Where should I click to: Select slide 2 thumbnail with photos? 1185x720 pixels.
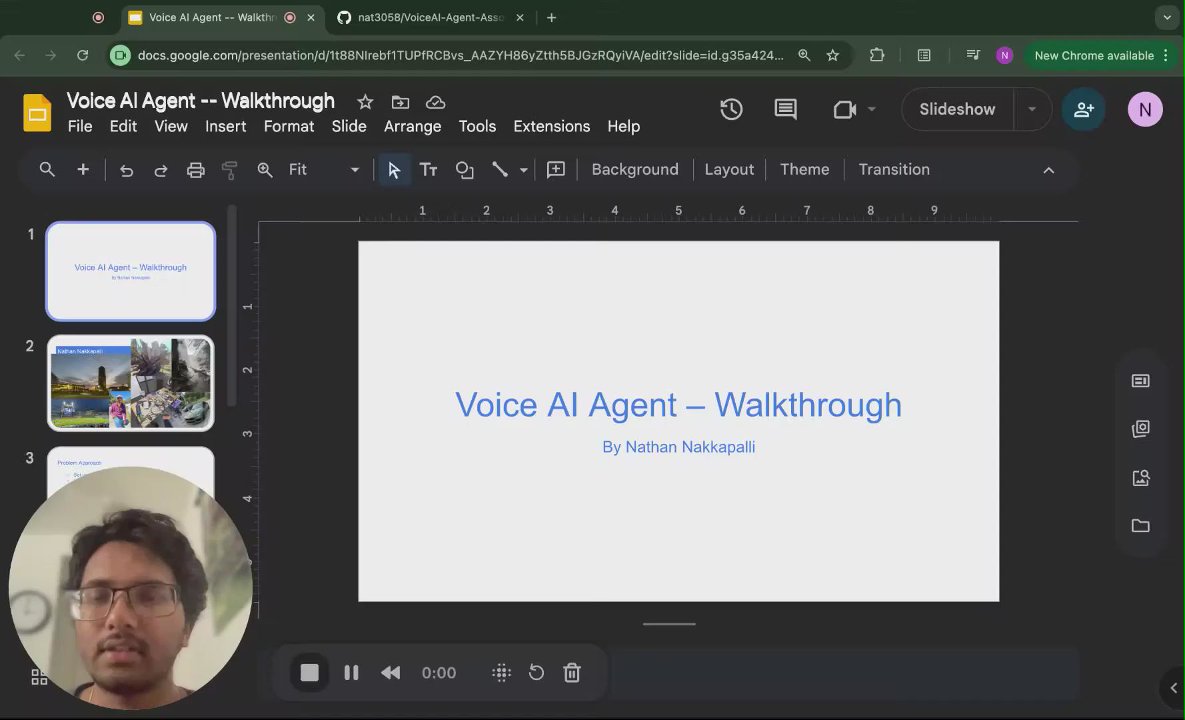coord(131,383)
